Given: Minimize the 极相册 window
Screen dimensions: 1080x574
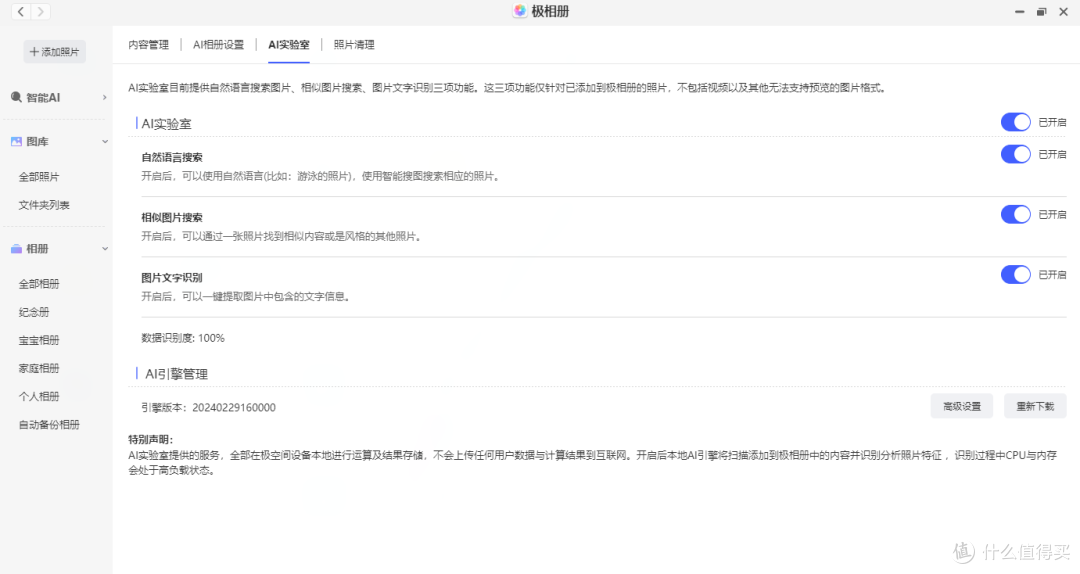Looking at the screenshot, I should click(1019, 12).
